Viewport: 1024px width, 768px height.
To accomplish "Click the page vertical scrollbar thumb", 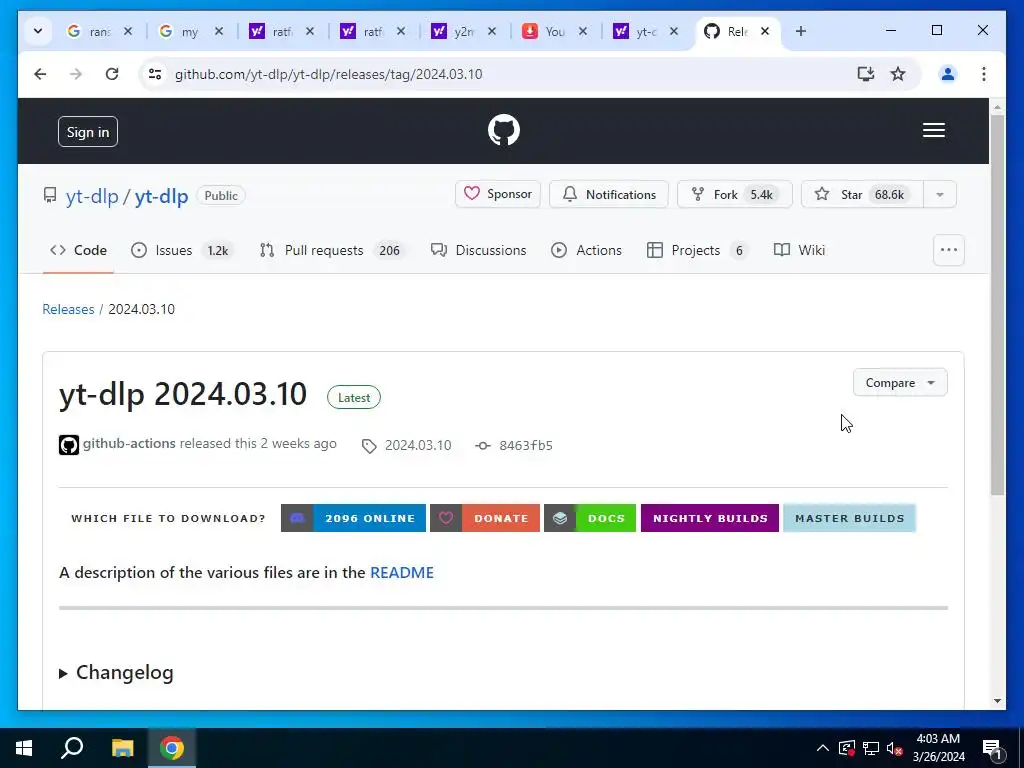I will click(x=997, y=304).
